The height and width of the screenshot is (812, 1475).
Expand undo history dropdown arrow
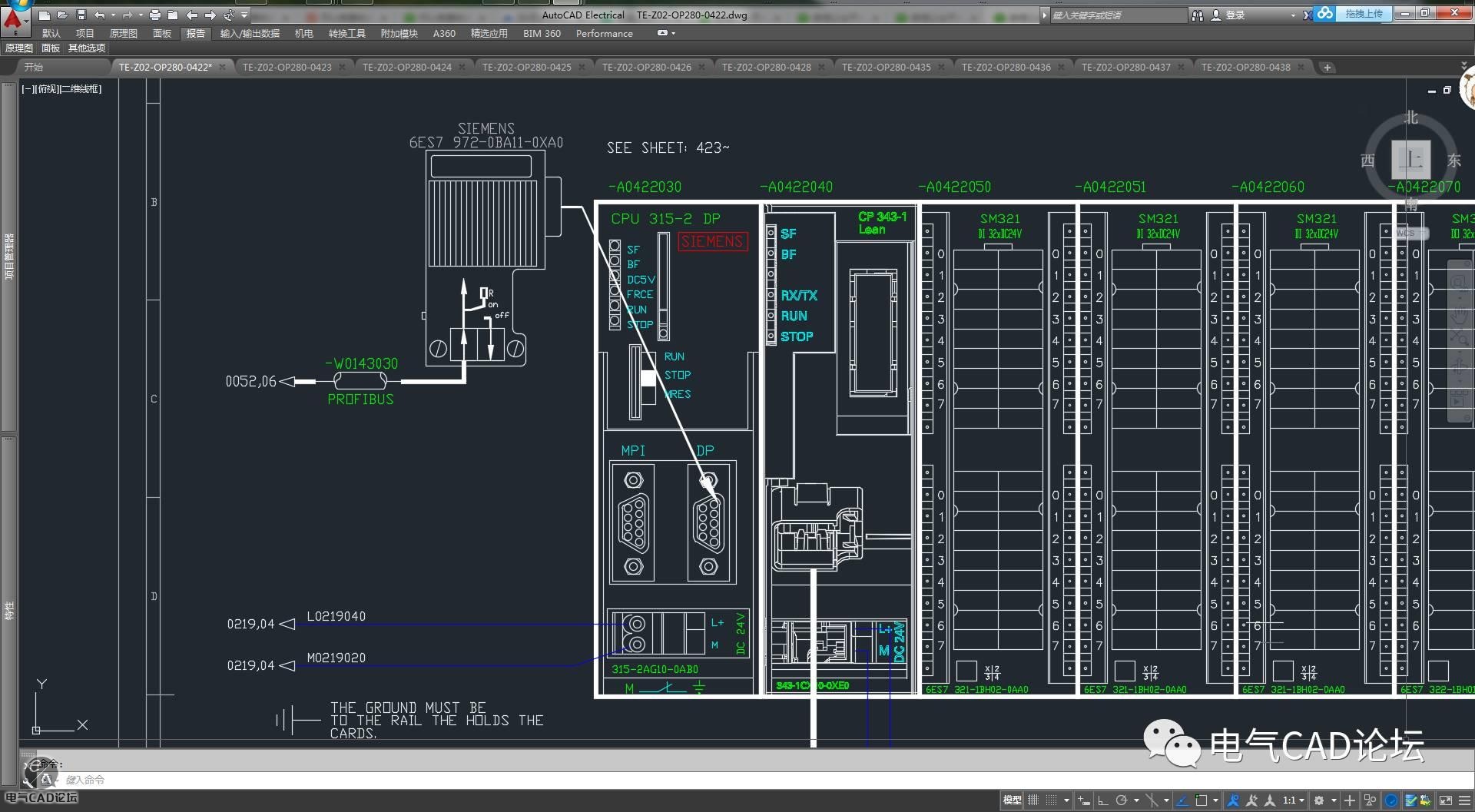pos(113,15)
